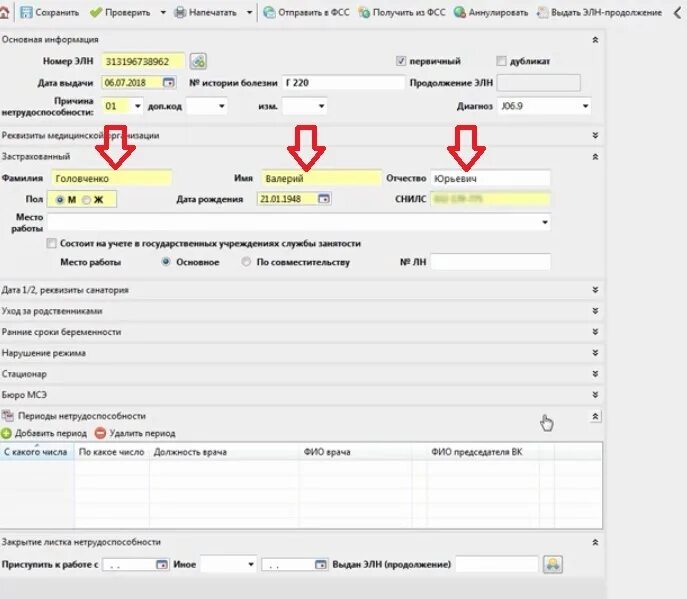687x599 pixels.
Task: Click the № ЛН input field
Action: (x=490, y=262)
